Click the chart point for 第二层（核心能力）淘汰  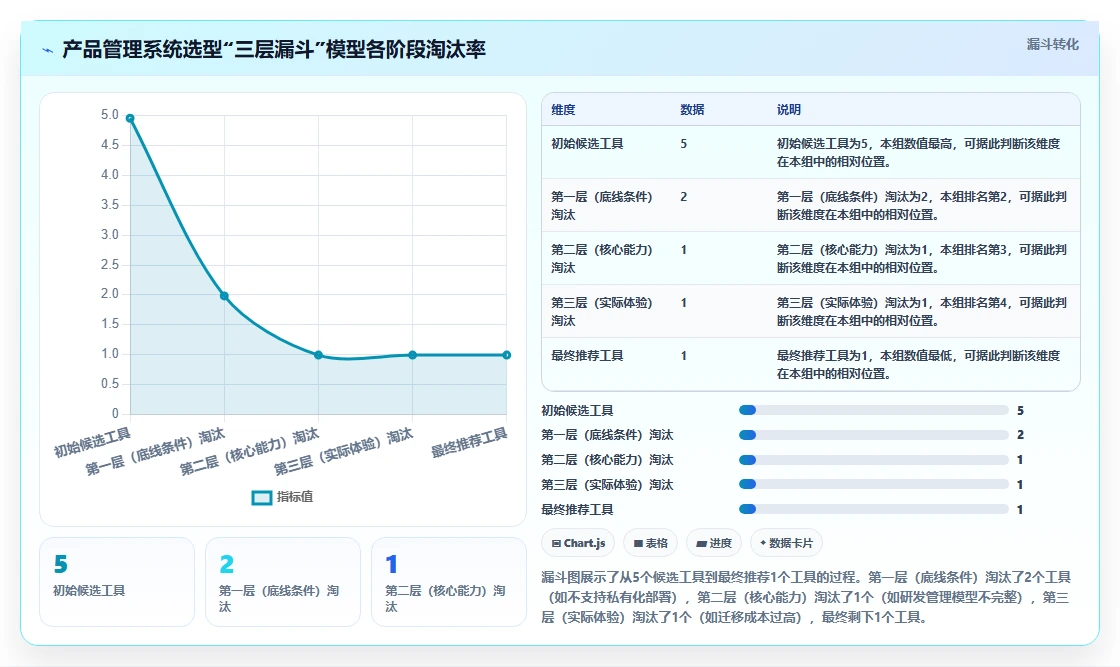[x=319, y=355]
